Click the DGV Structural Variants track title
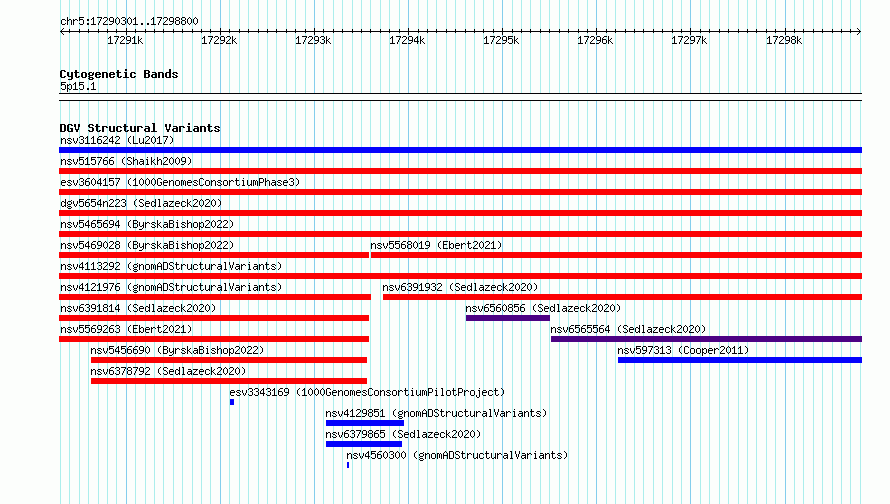The width and height of the screenshot is (890, 504). tap(140, 128)
